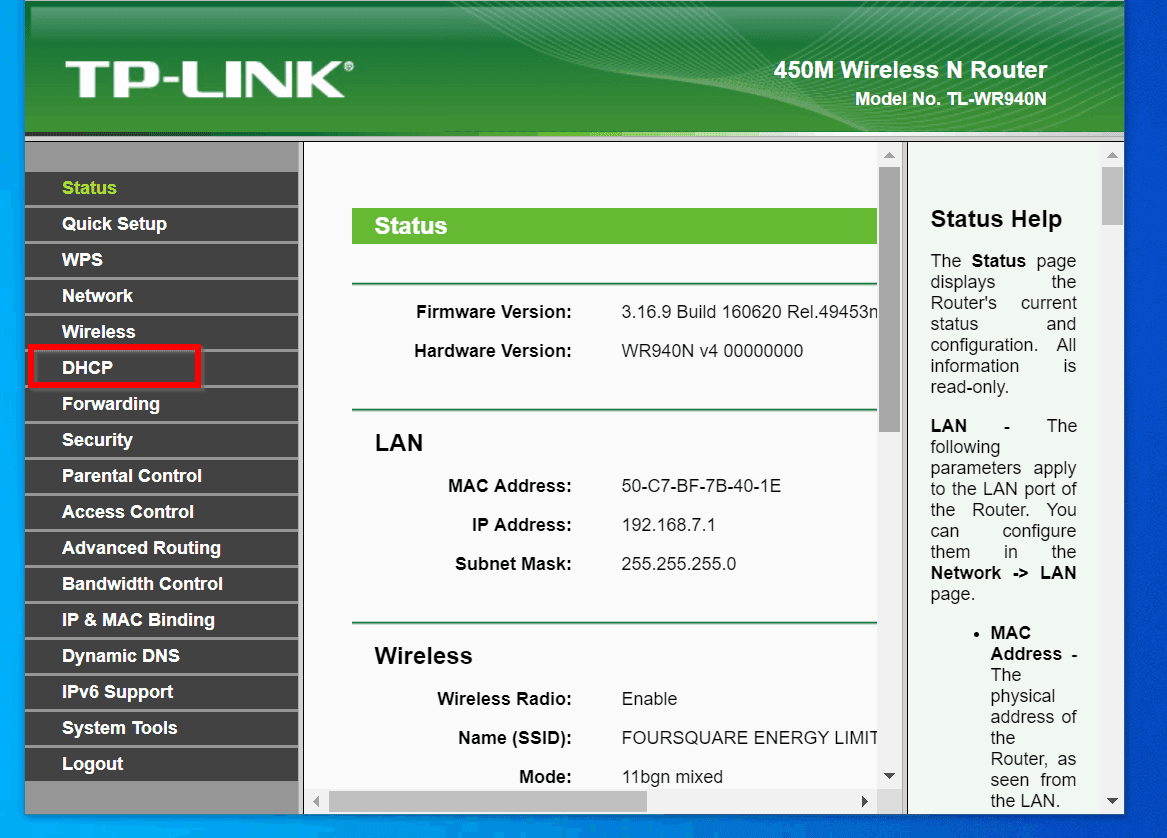Click the down arrow on the content scrollbar

pyautogui.click(x=889, y=775)
